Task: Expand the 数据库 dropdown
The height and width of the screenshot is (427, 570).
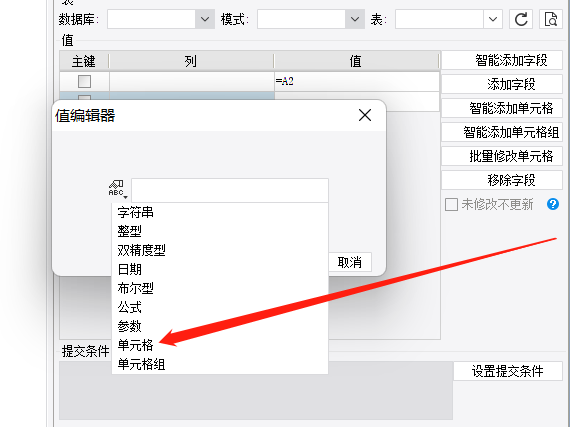Action: (205, 19)
